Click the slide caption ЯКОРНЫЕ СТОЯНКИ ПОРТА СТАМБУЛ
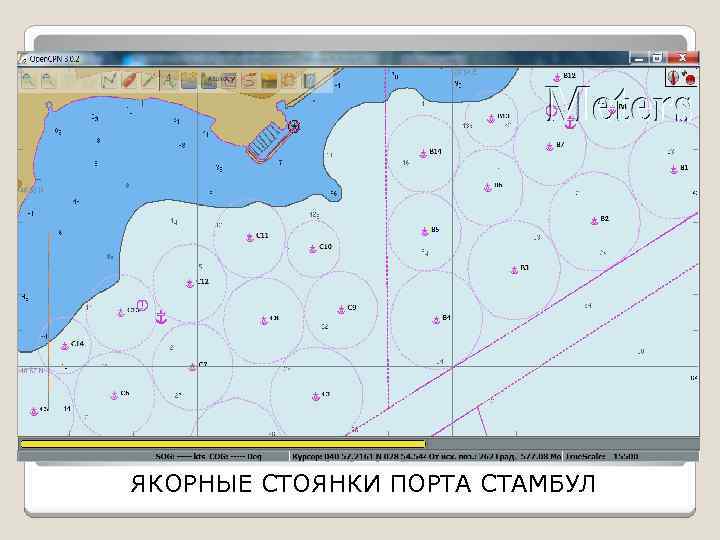720x540 pixels. pos(363,484)
